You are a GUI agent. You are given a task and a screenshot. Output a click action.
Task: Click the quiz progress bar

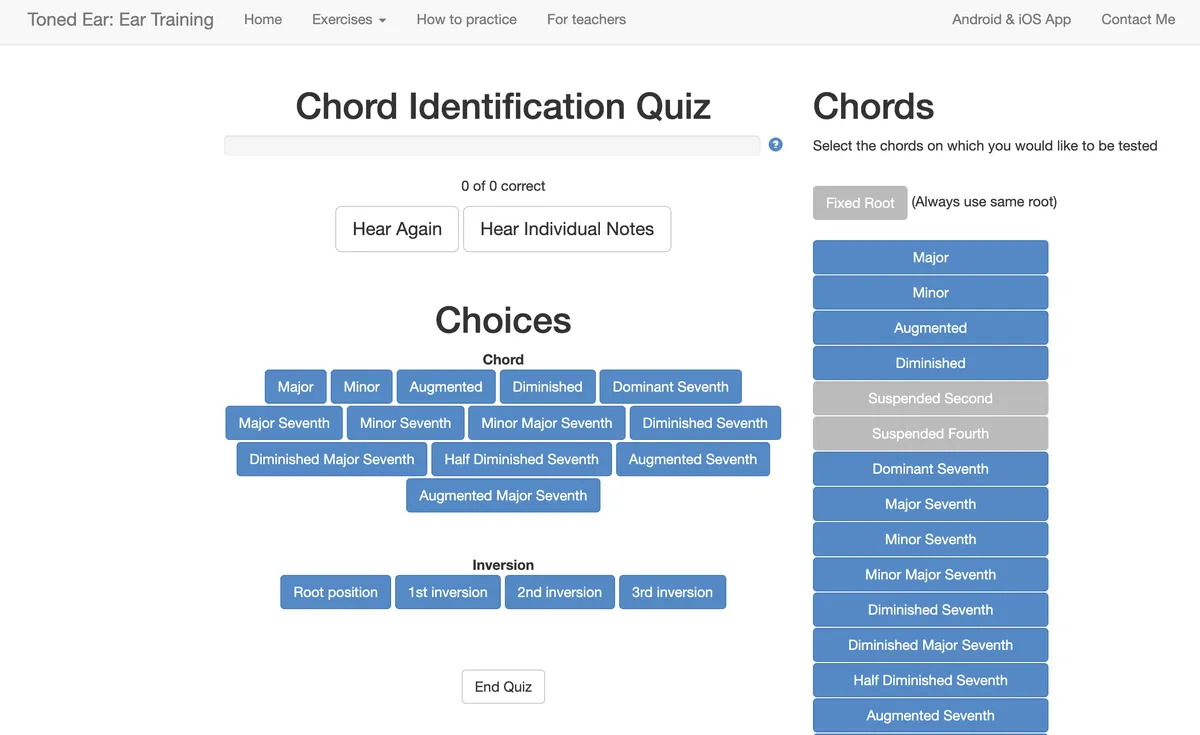click(x=492, y=145)
